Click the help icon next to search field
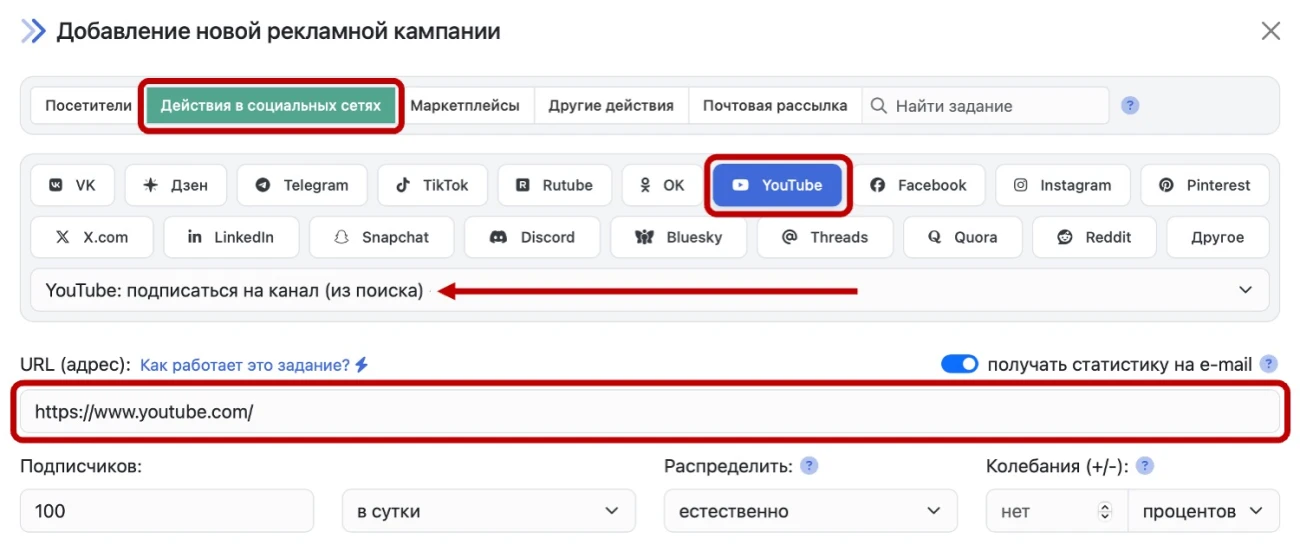 (x=1130, y=105)
